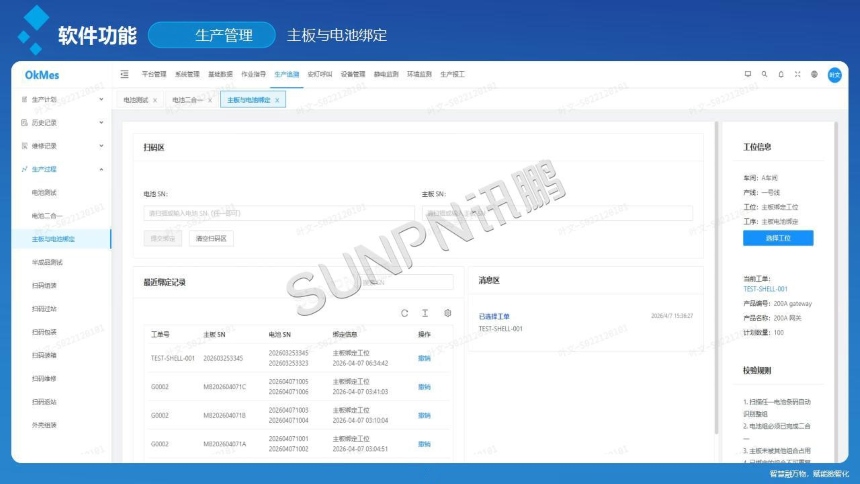Click the 历史记录 sidebar icon
Screen dimensions: 860x484
(x=24, y=122)
